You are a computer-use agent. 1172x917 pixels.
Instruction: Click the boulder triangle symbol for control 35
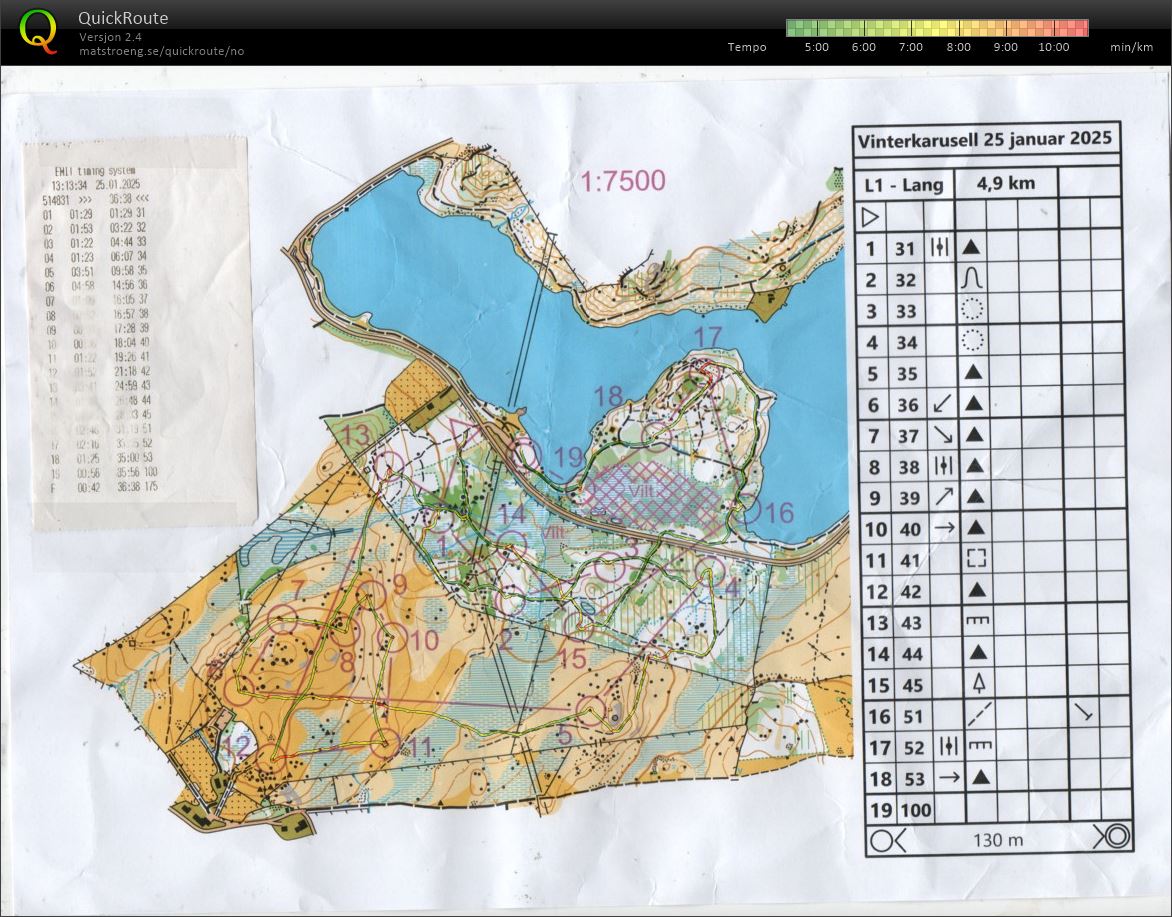[x=971, y=372]
